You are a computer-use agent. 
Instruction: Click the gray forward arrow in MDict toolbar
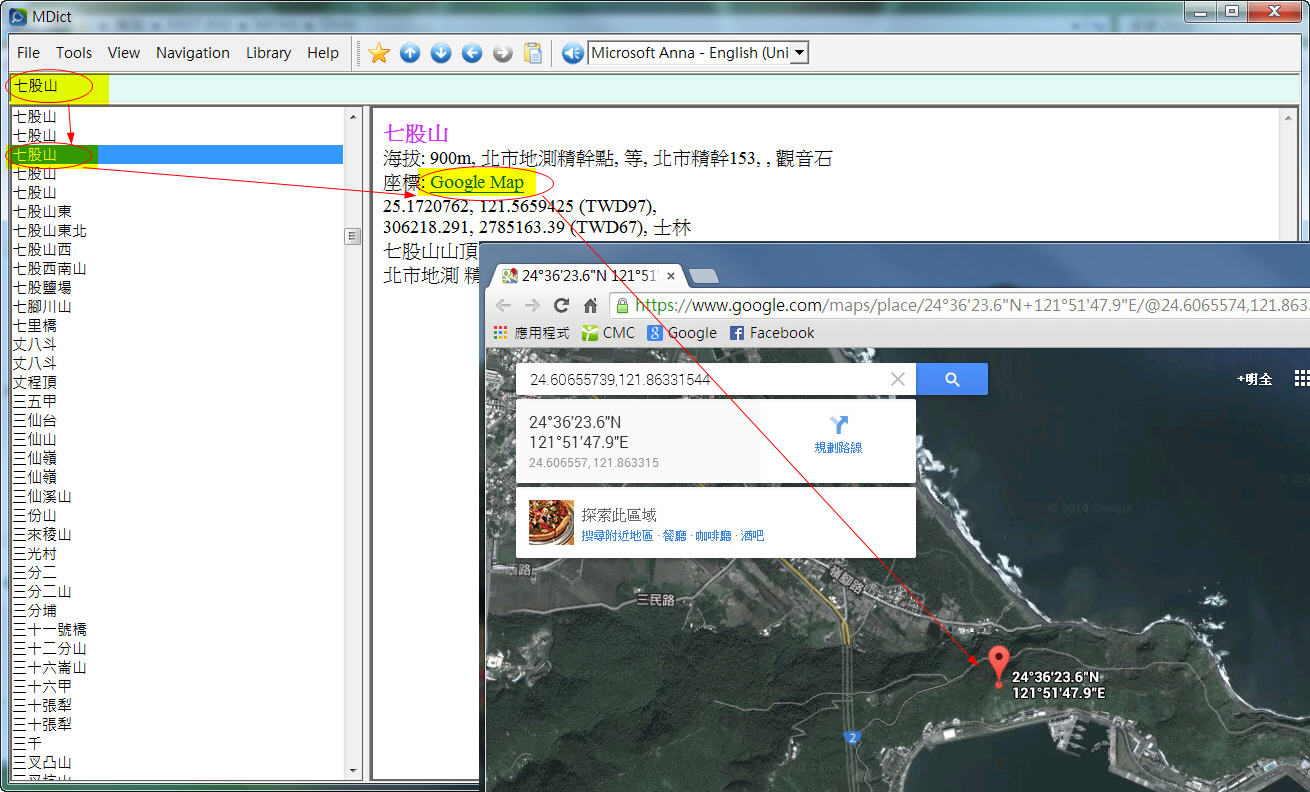[x=503, y=53]
